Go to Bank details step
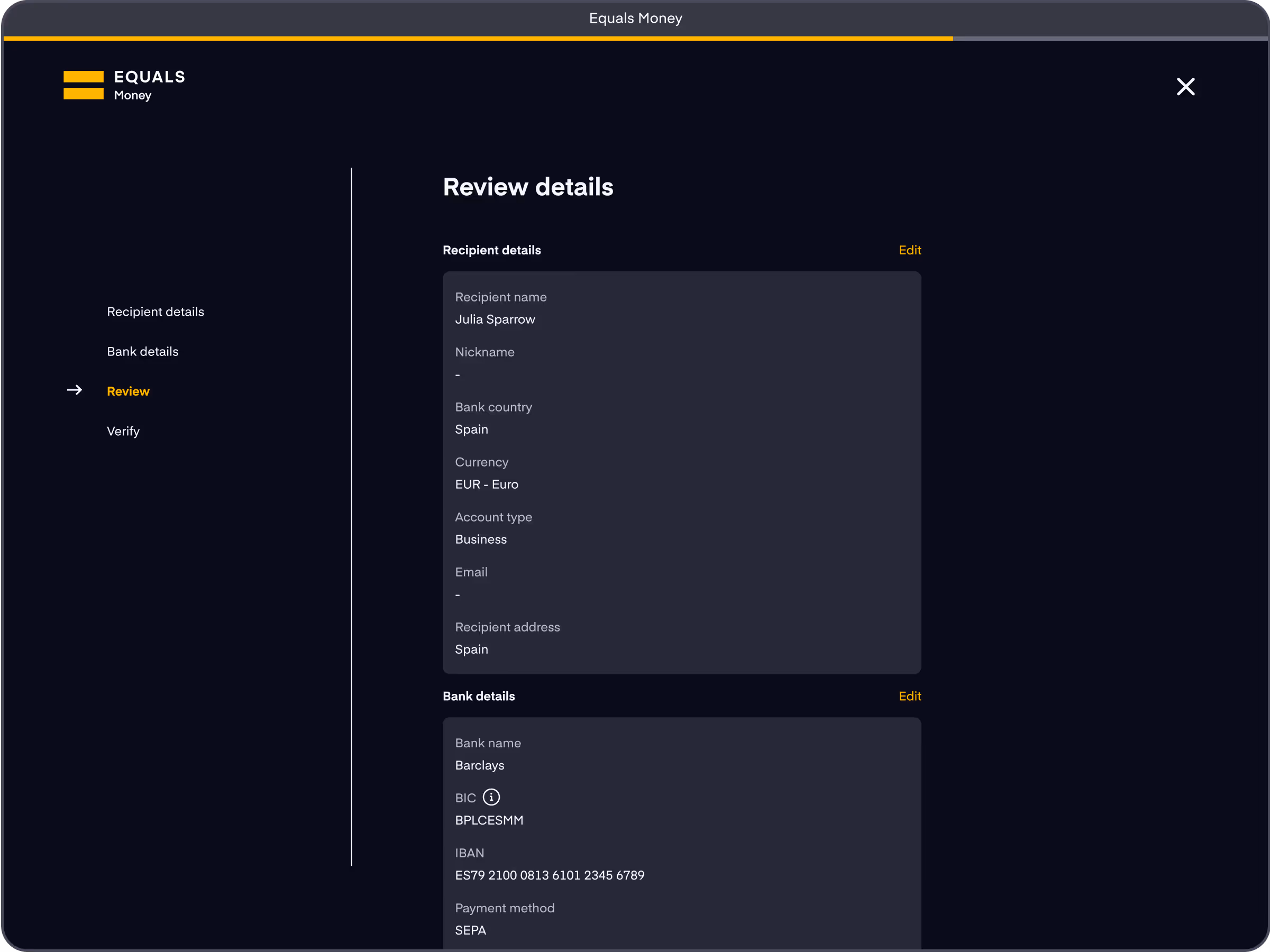 click(x=142, y=351)
